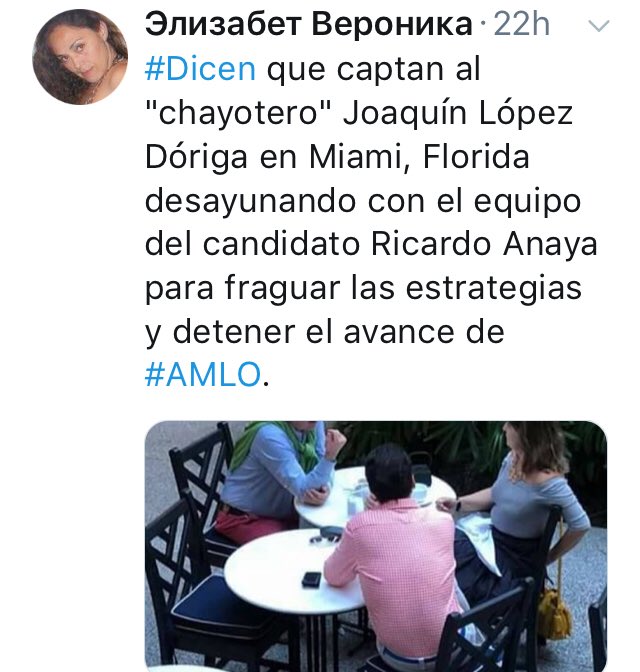Tap the text "Miami, Florida"
The height and width of the screenshot is (672, 640).
click(419, 157)
